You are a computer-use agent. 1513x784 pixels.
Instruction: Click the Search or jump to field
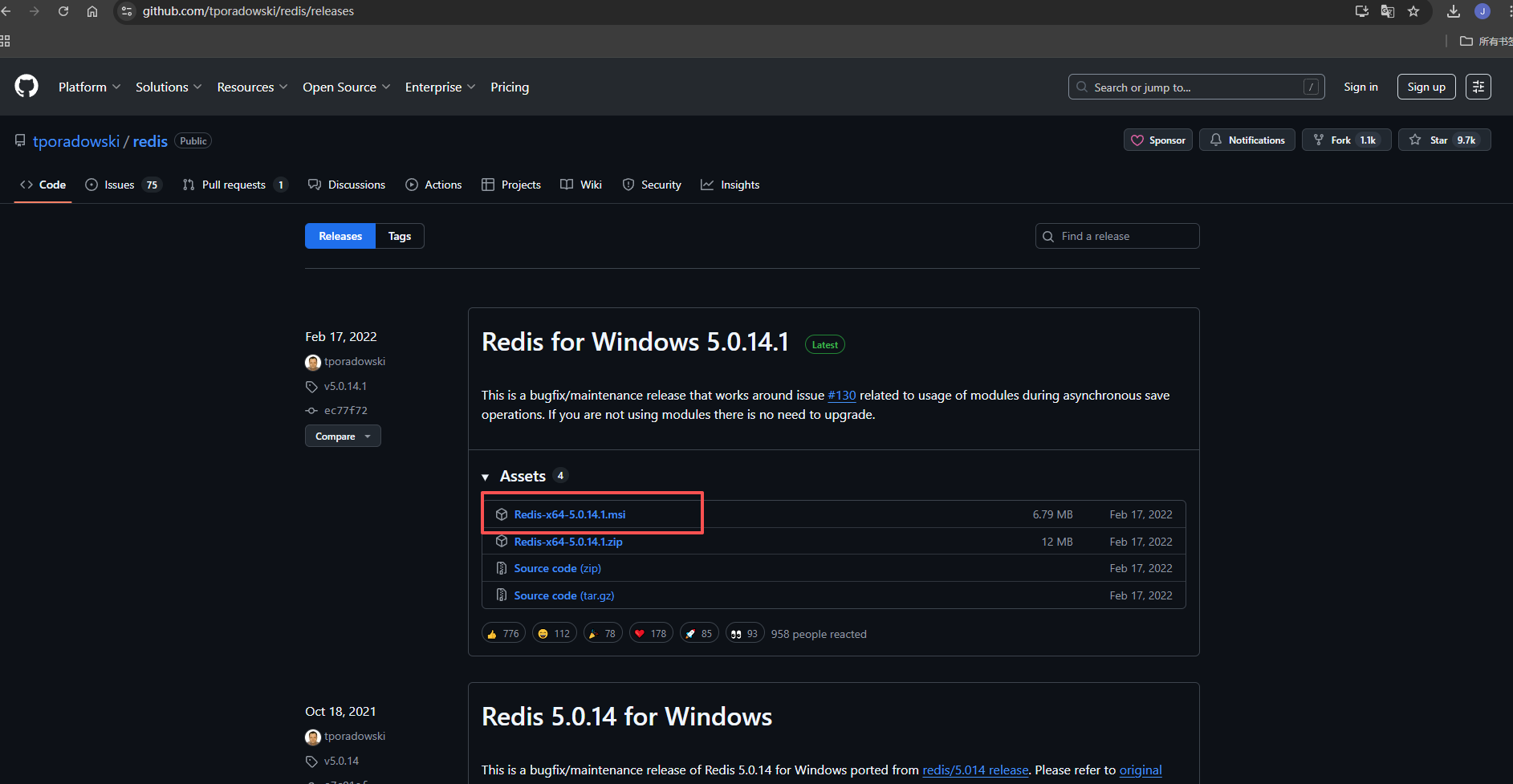(1196, 87)
